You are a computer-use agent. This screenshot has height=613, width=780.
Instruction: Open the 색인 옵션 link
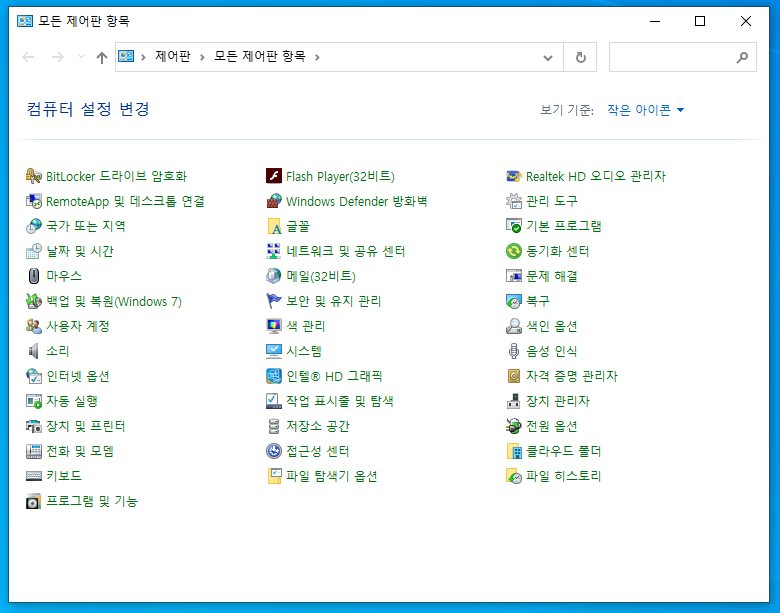click(552, 326)
